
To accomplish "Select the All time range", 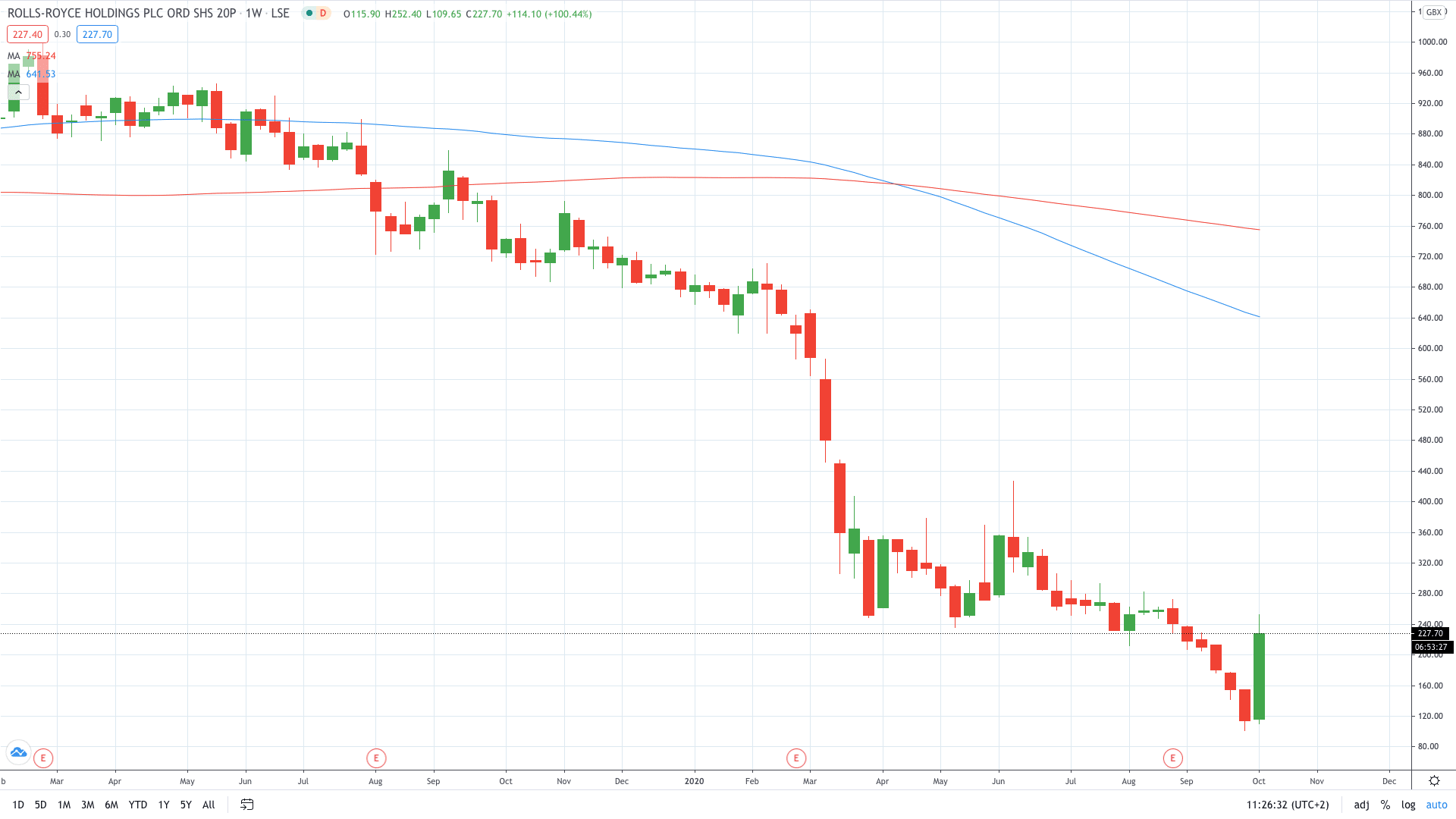I will (209, 805).
